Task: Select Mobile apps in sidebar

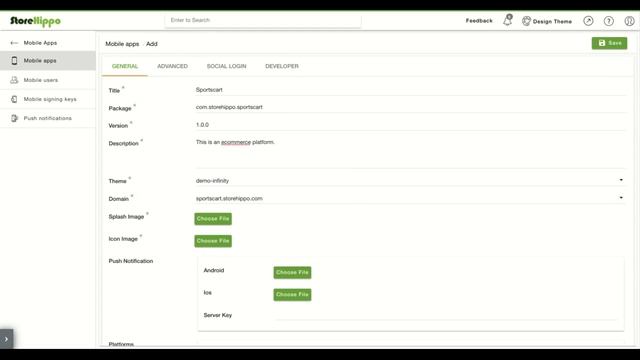Action: pyautogui.click(x=48, y=60)
